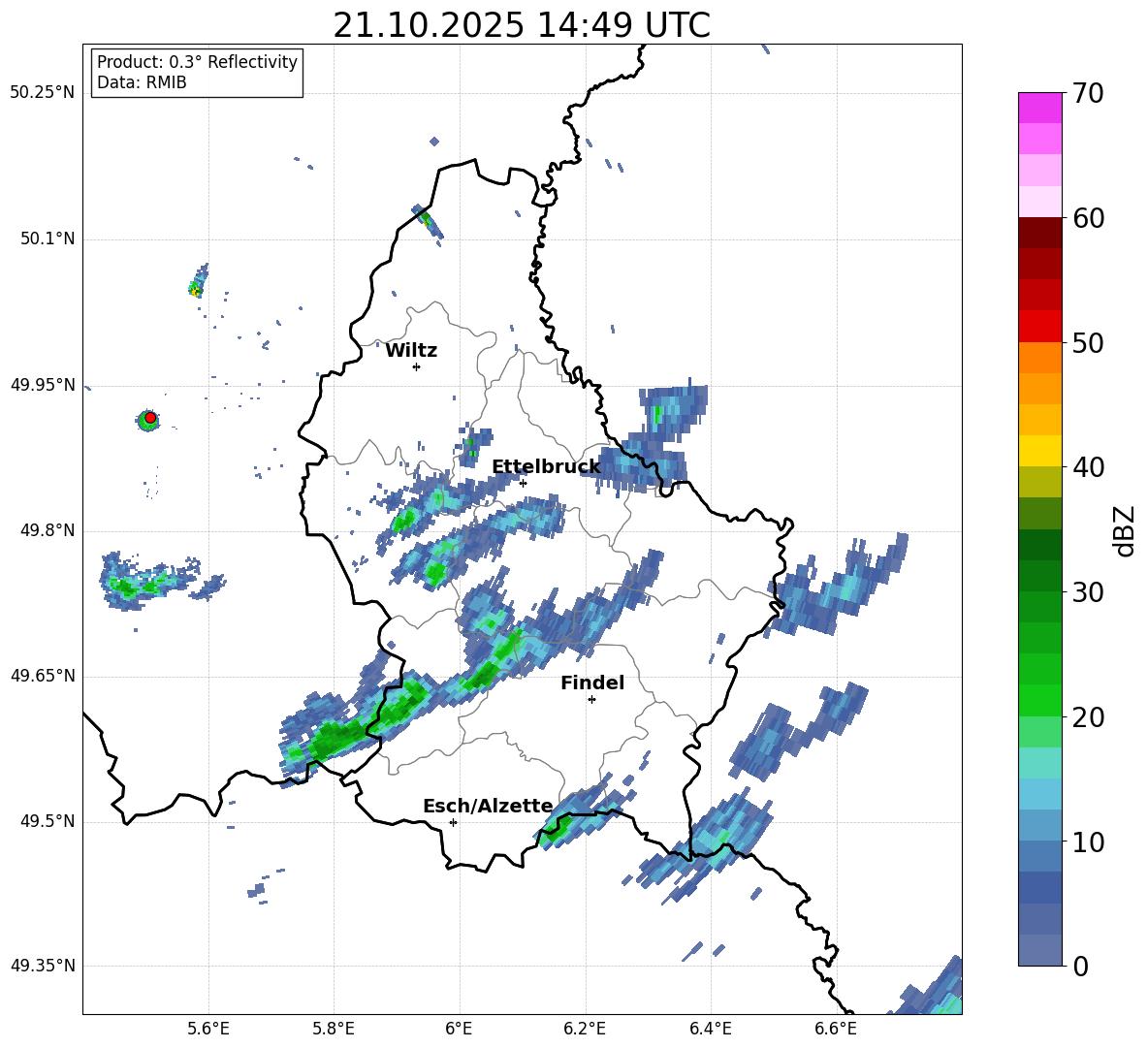Click the Data: RMIB text line
Viewport: 1148px width, 1048px height.
pos(142,83)
